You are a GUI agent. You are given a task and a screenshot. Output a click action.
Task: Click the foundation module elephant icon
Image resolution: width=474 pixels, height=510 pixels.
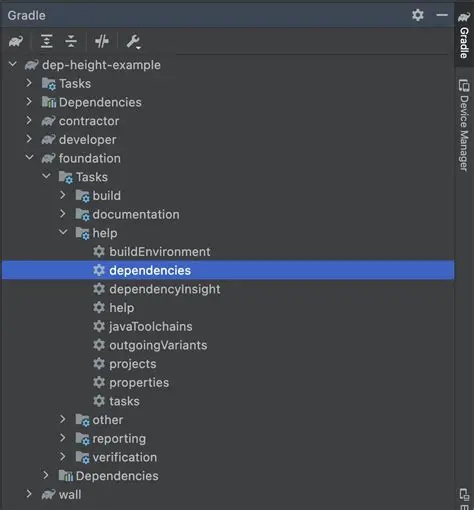(x=49, y=158)
